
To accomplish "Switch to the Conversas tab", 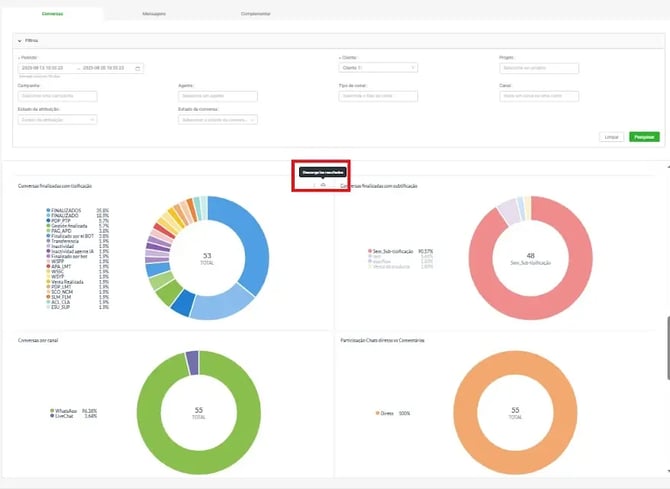I will 52,14.
